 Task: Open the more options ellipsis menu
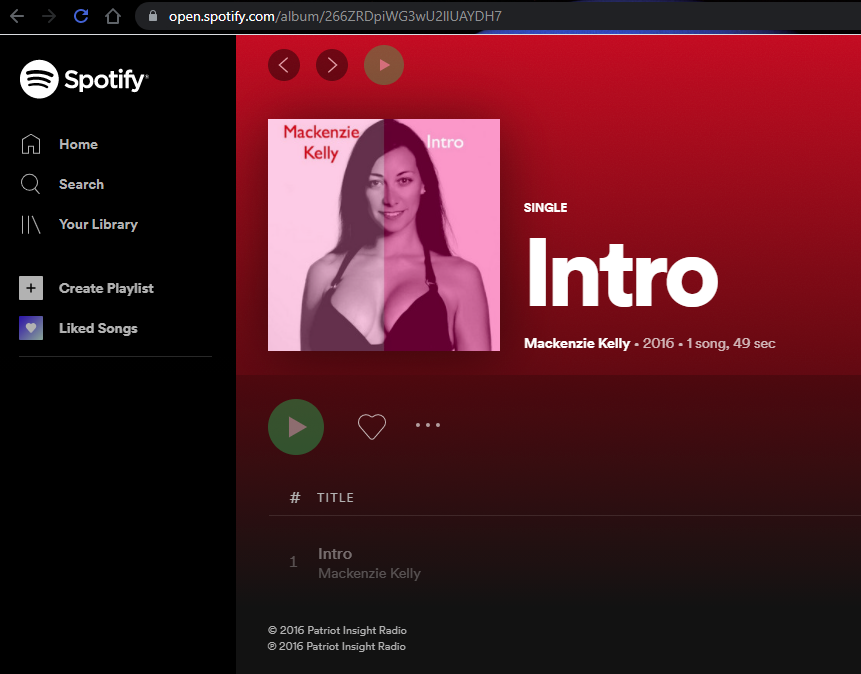(428, 425)
